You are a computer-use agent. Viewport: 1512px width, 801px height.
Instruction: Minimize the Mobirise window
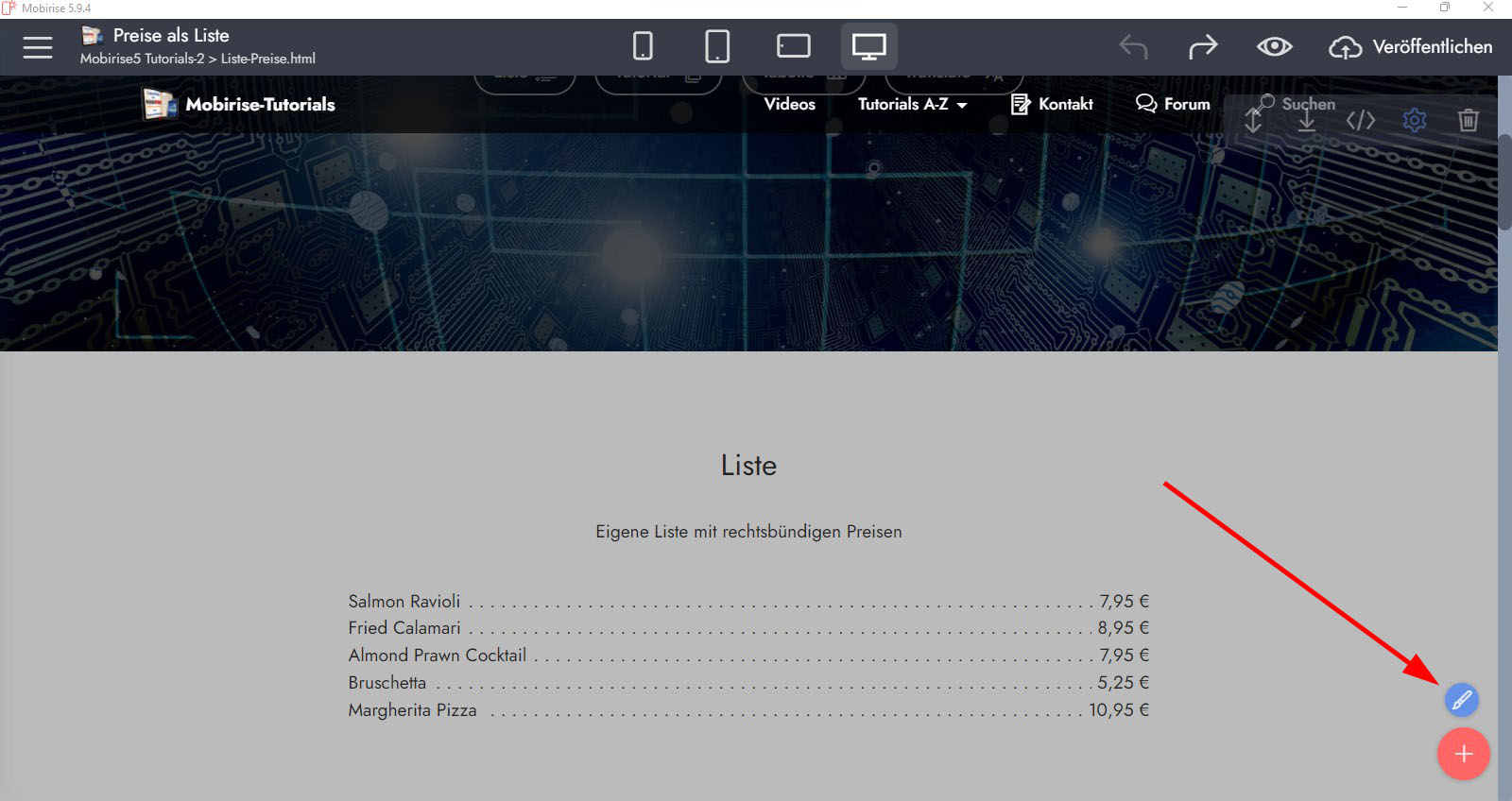[1402, 8]
